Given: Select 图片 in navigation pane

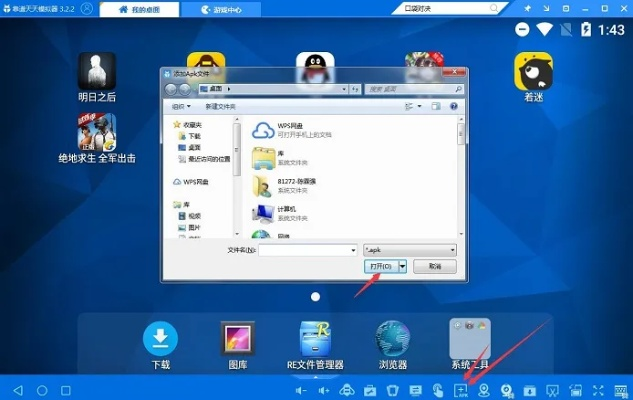Looking at the screenshot, I should click(190, 227).
